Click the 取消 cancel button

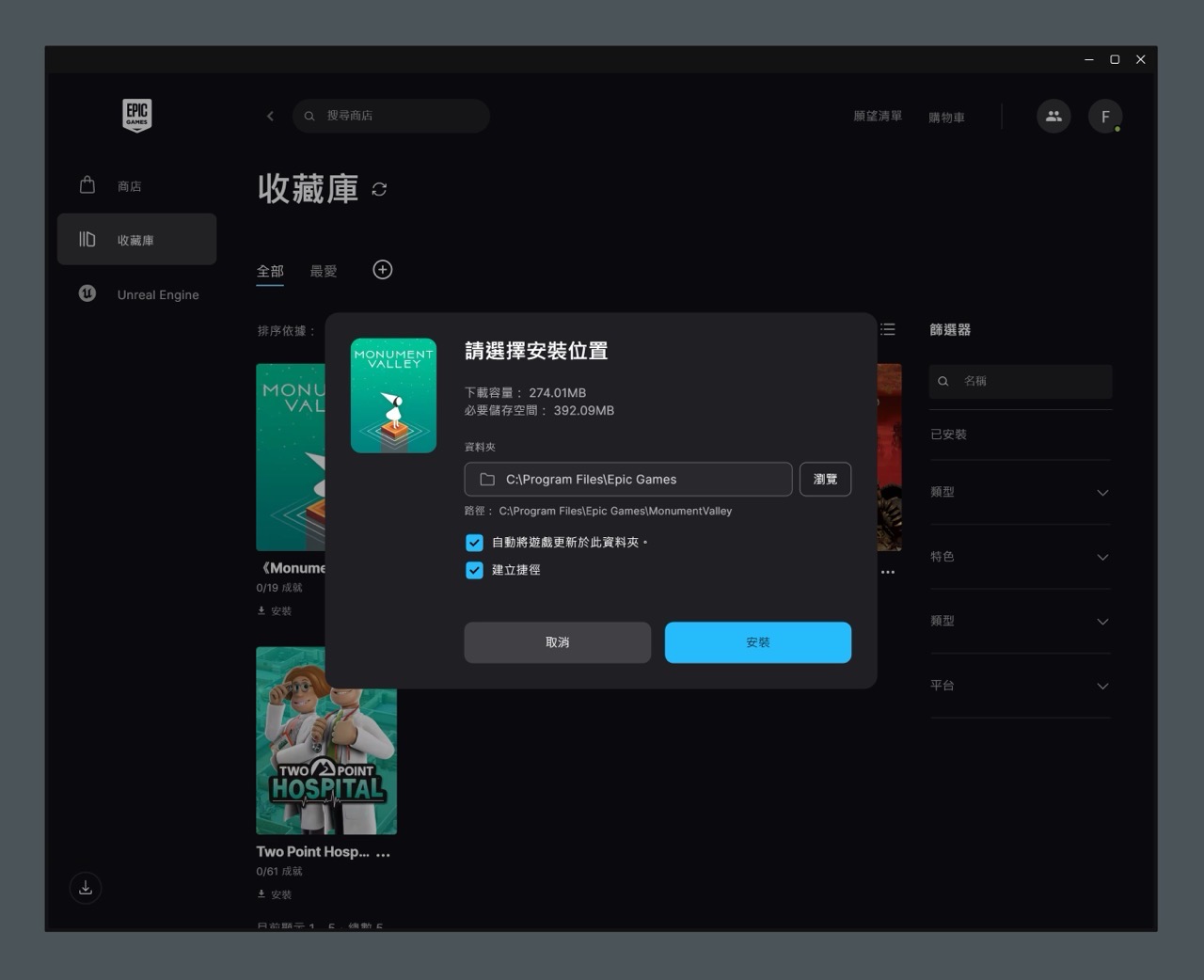click(x=558, y=642)
